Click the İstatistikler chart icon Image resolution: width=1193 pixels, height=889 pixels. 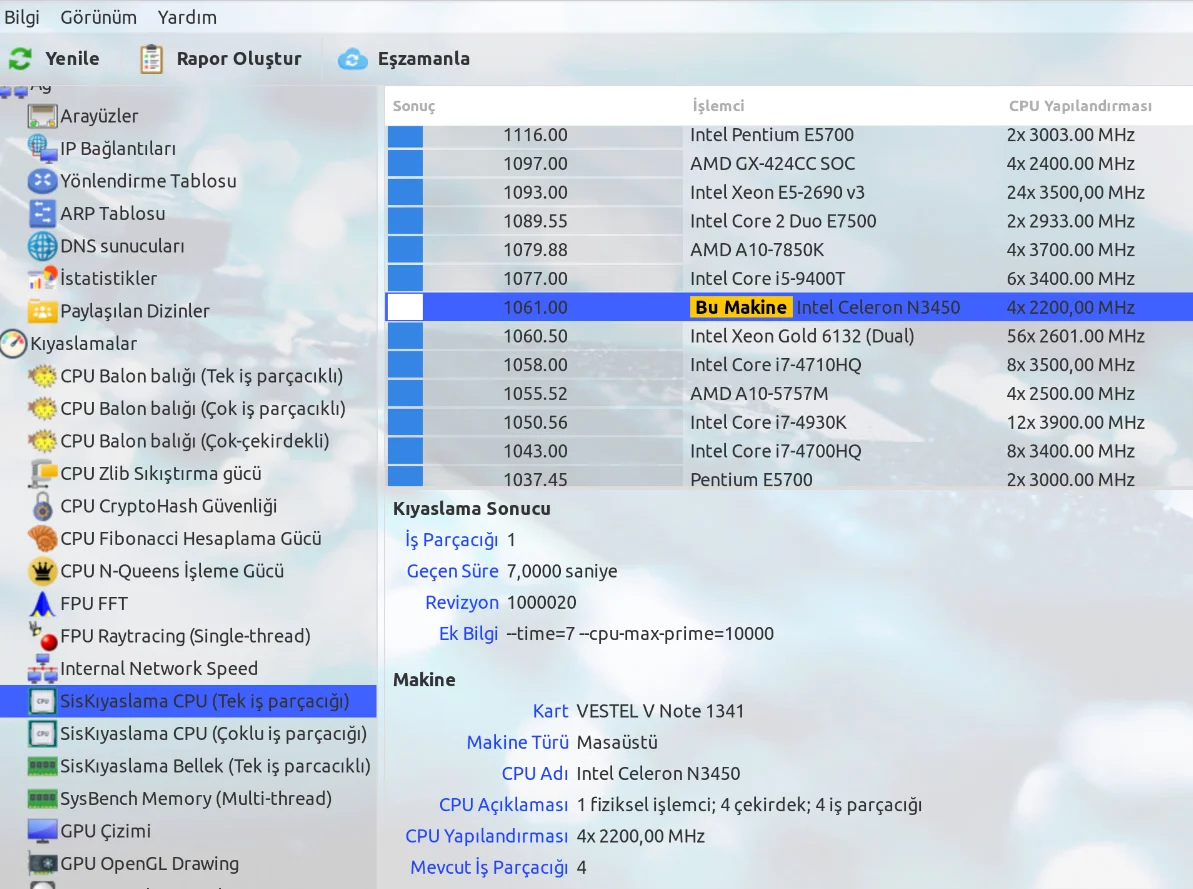[43, 279]
